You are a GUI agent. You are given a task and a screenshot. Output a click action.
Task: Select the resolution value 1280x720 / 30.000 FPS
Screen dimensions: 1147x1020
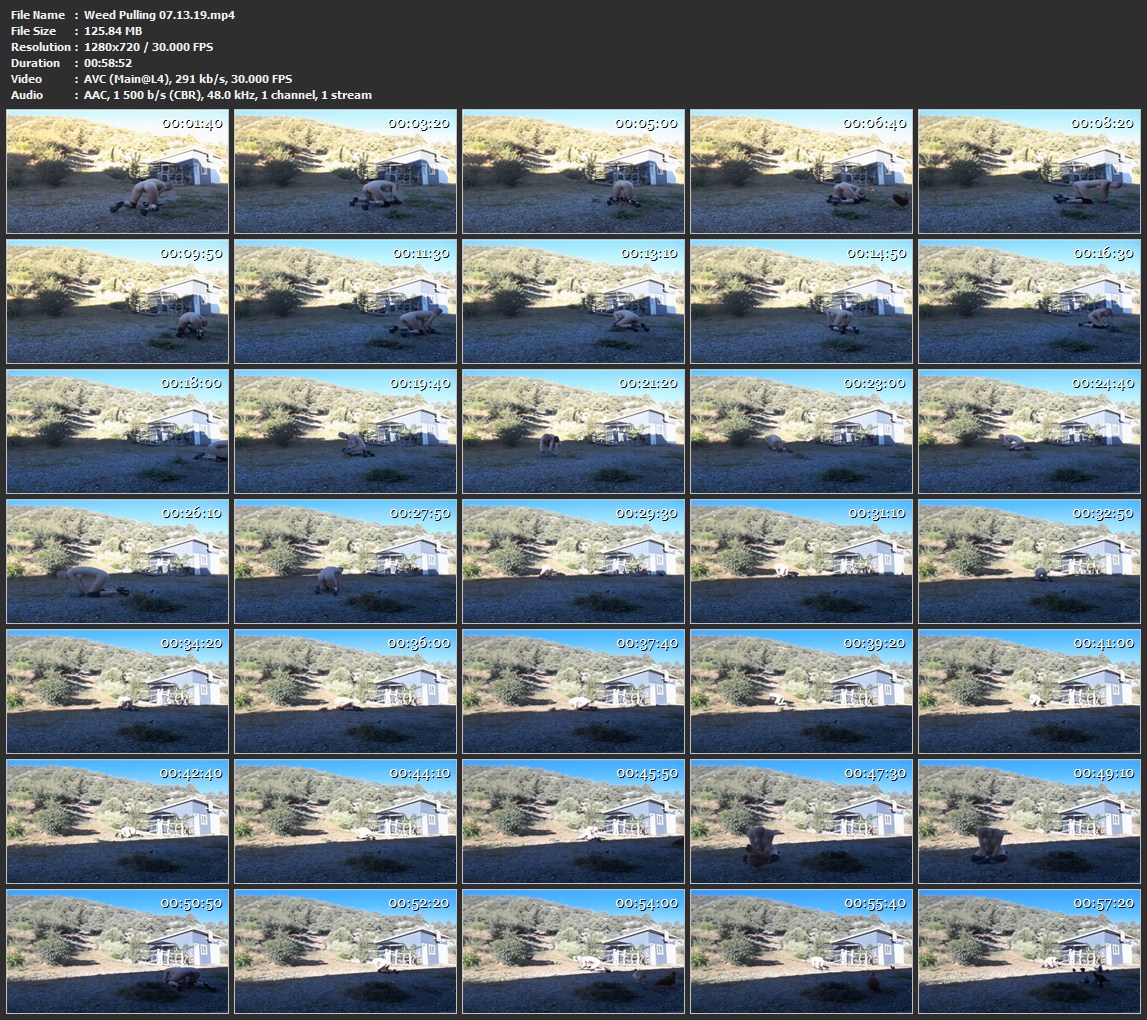tap(148, 47)
